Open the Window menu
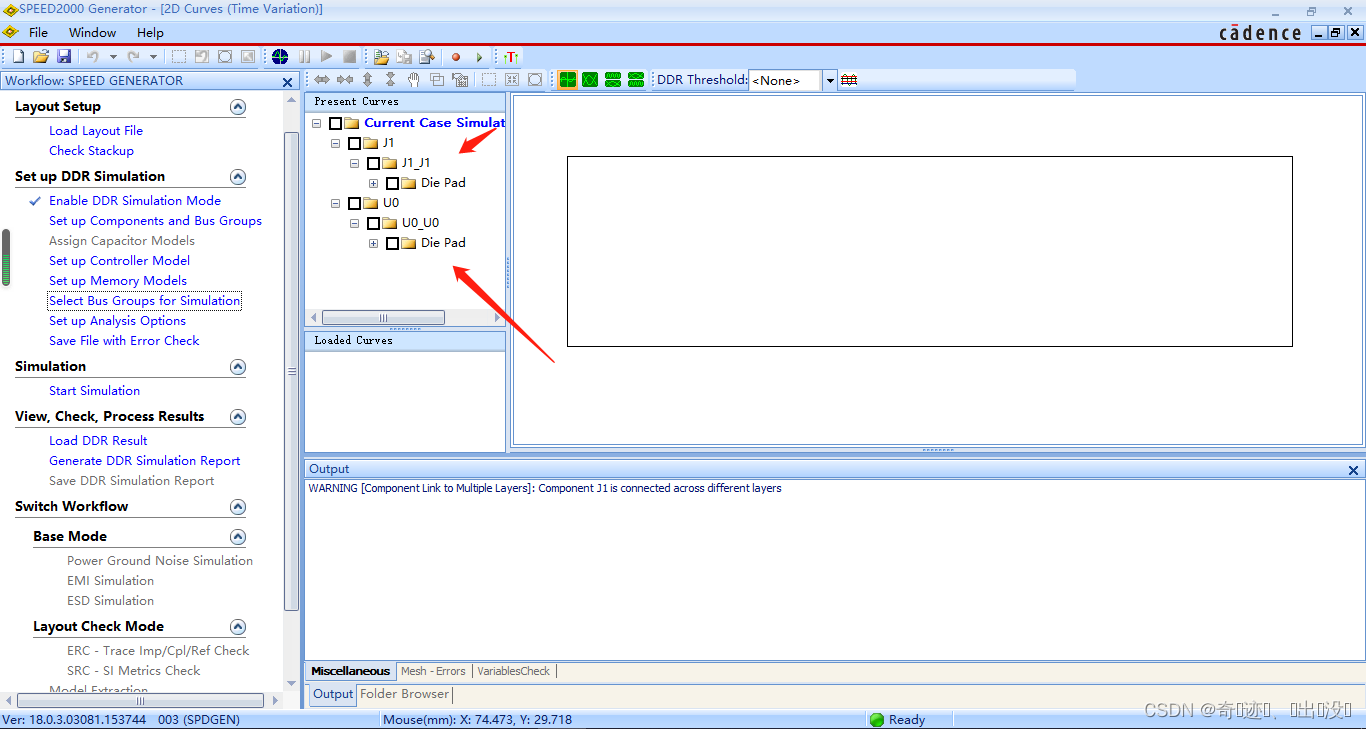 pos(92,32)
